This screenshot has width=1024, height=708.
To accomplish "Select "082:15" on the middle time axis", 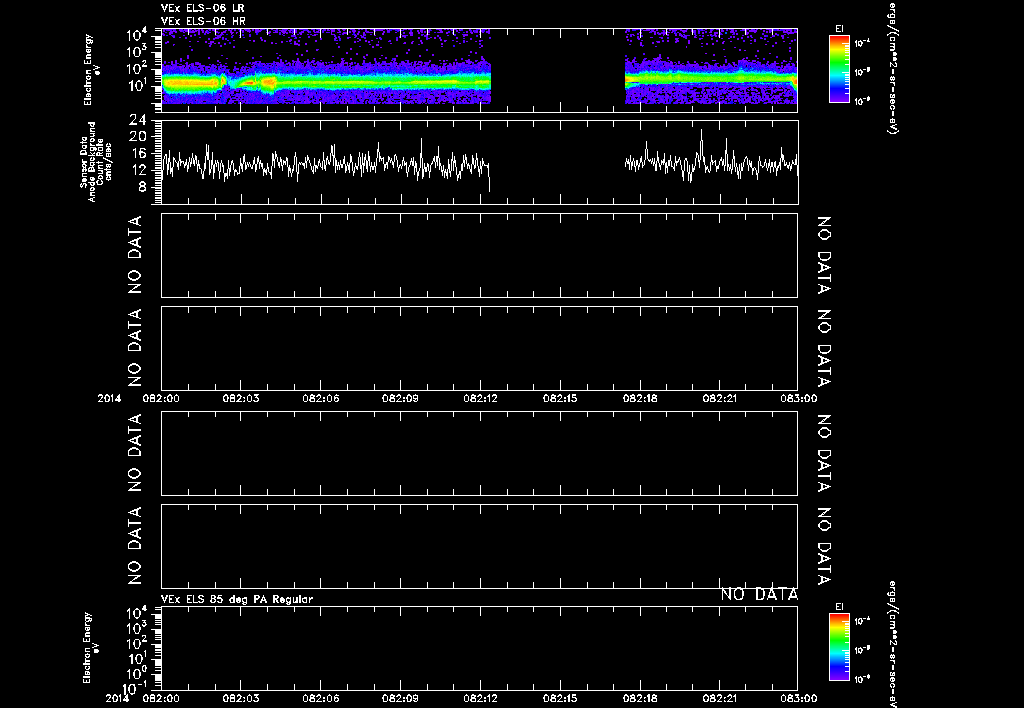I will [x=560, y=398].
